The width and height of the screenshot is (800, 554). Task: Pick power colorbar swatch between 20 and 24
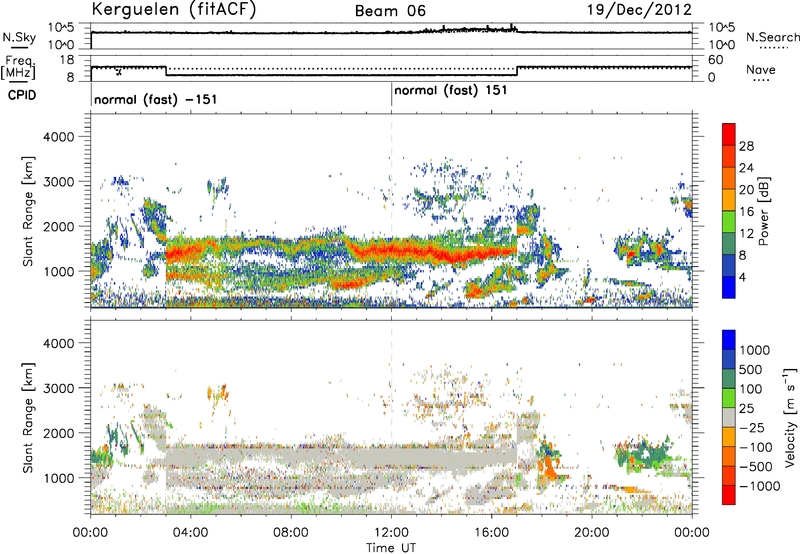729,178
